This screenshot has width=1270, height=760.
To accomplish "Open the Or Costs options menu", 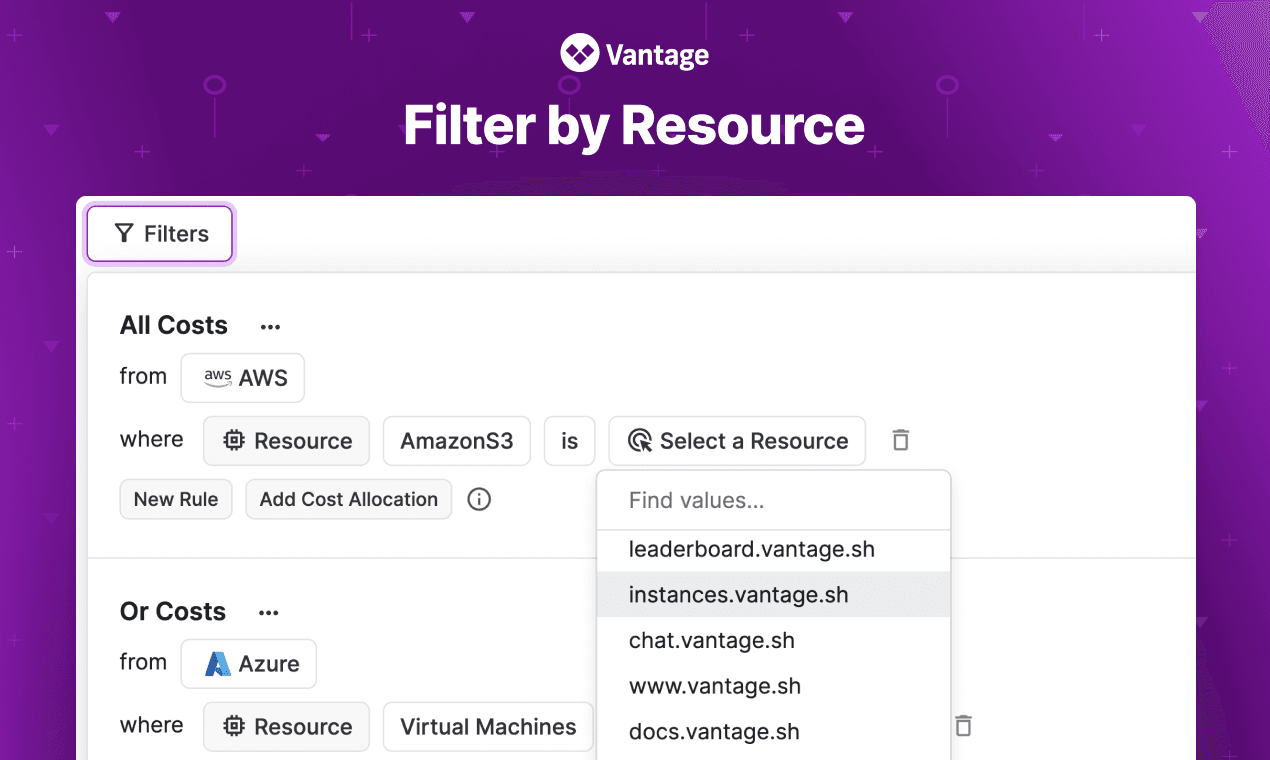I will click(x=268, y=611).
